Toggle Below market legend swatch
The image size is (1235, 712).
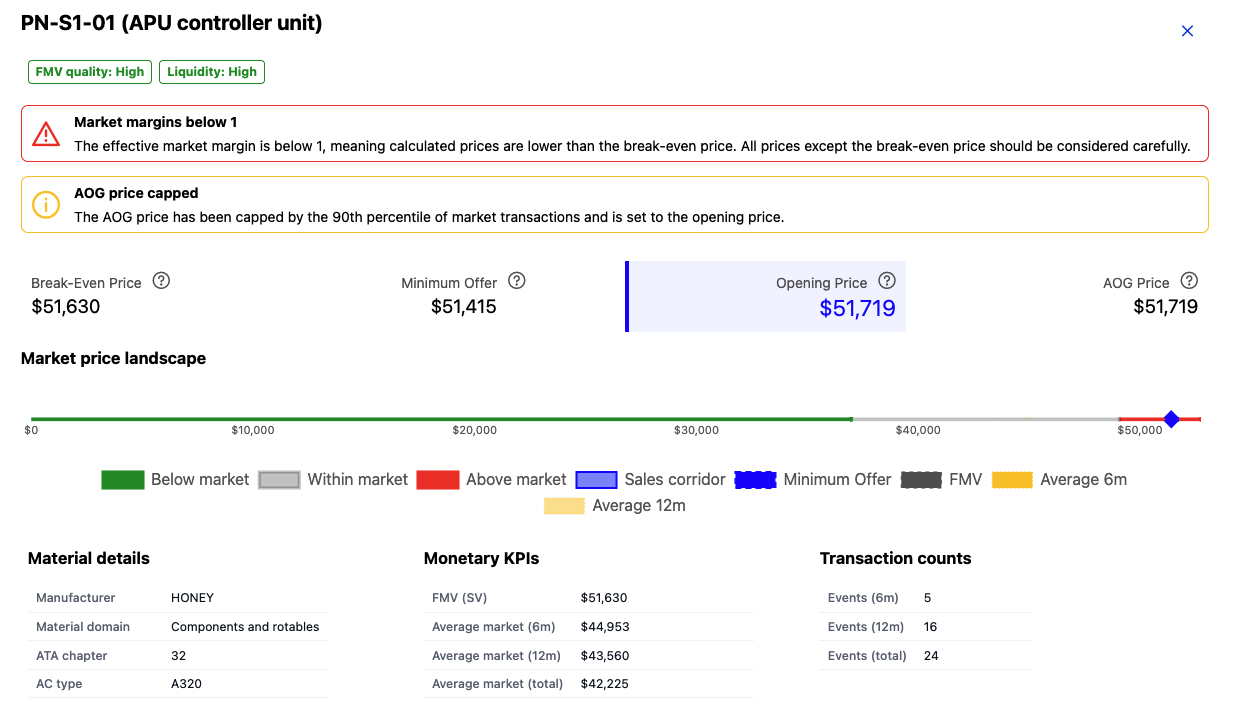(122, 480)
